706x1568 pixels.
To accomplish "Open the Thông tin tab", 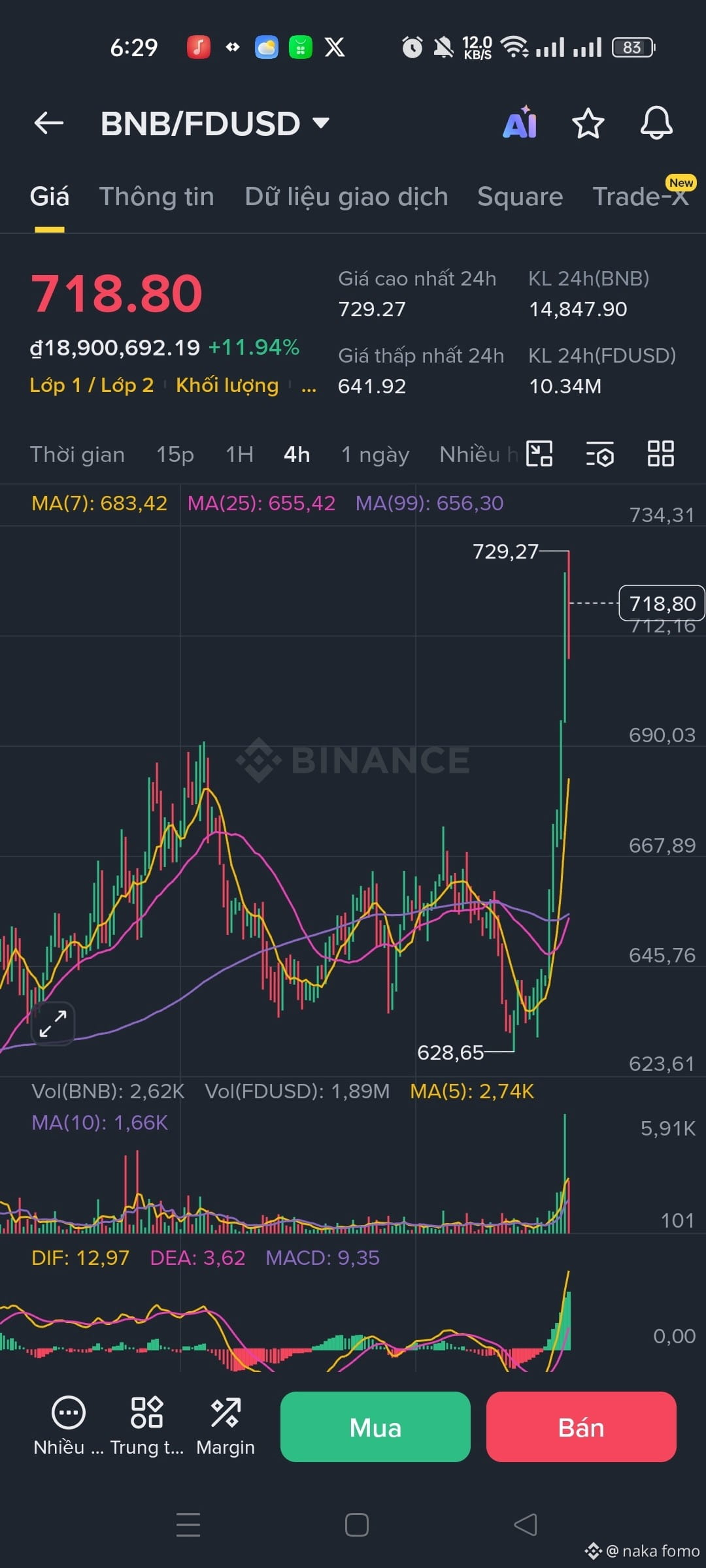I will pyautogui.click(x=157, y=197).
